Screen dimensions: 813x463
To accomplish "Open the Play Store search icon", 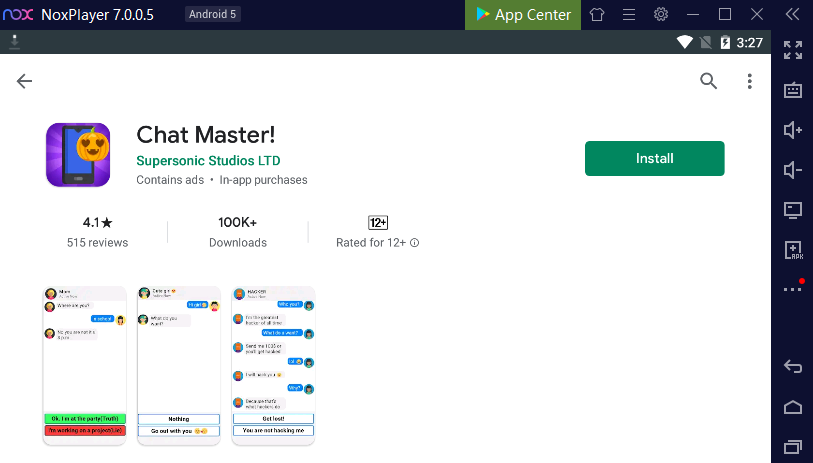I will 708,82.
